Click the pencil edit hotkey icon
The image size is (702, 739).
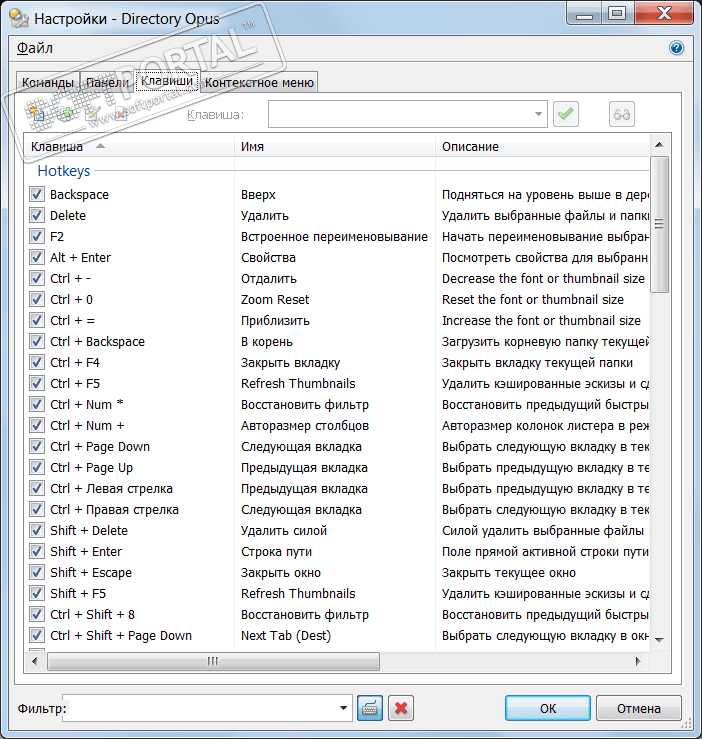point(93,114)
